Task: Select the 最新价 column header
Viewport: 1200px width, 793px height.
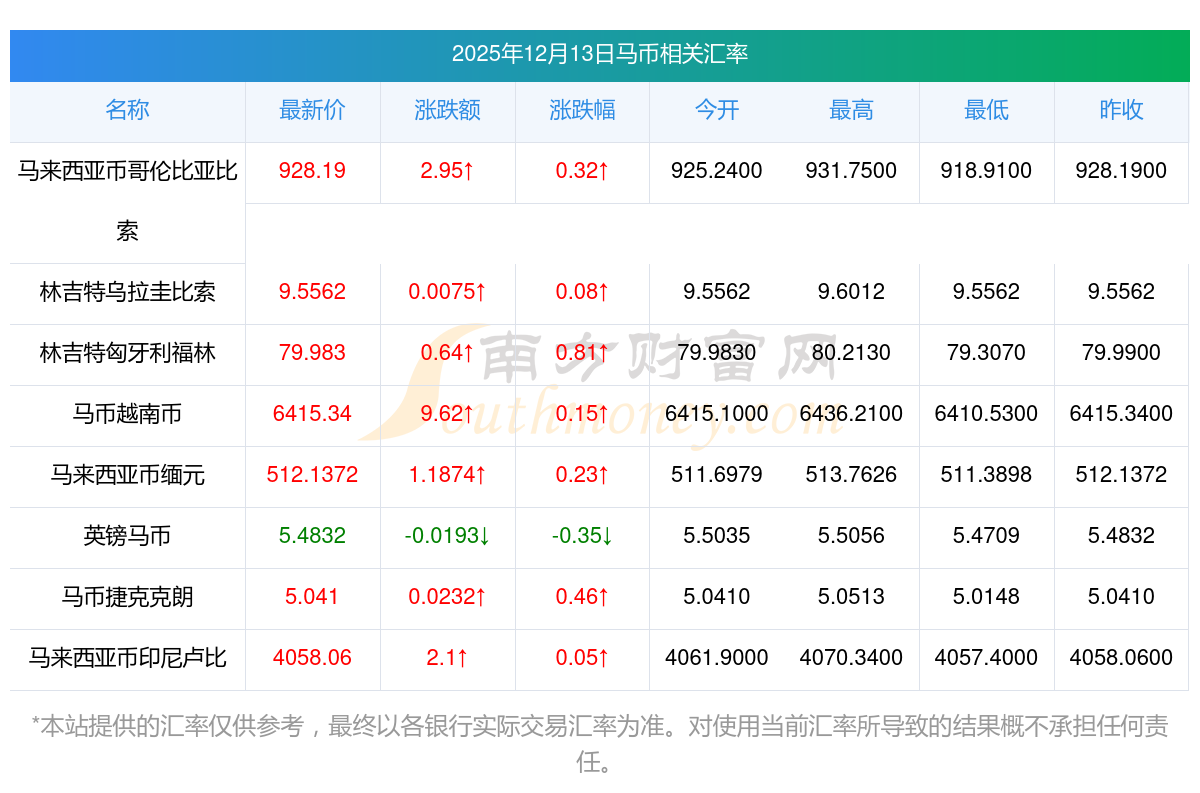Action: (x=312, y=110)
